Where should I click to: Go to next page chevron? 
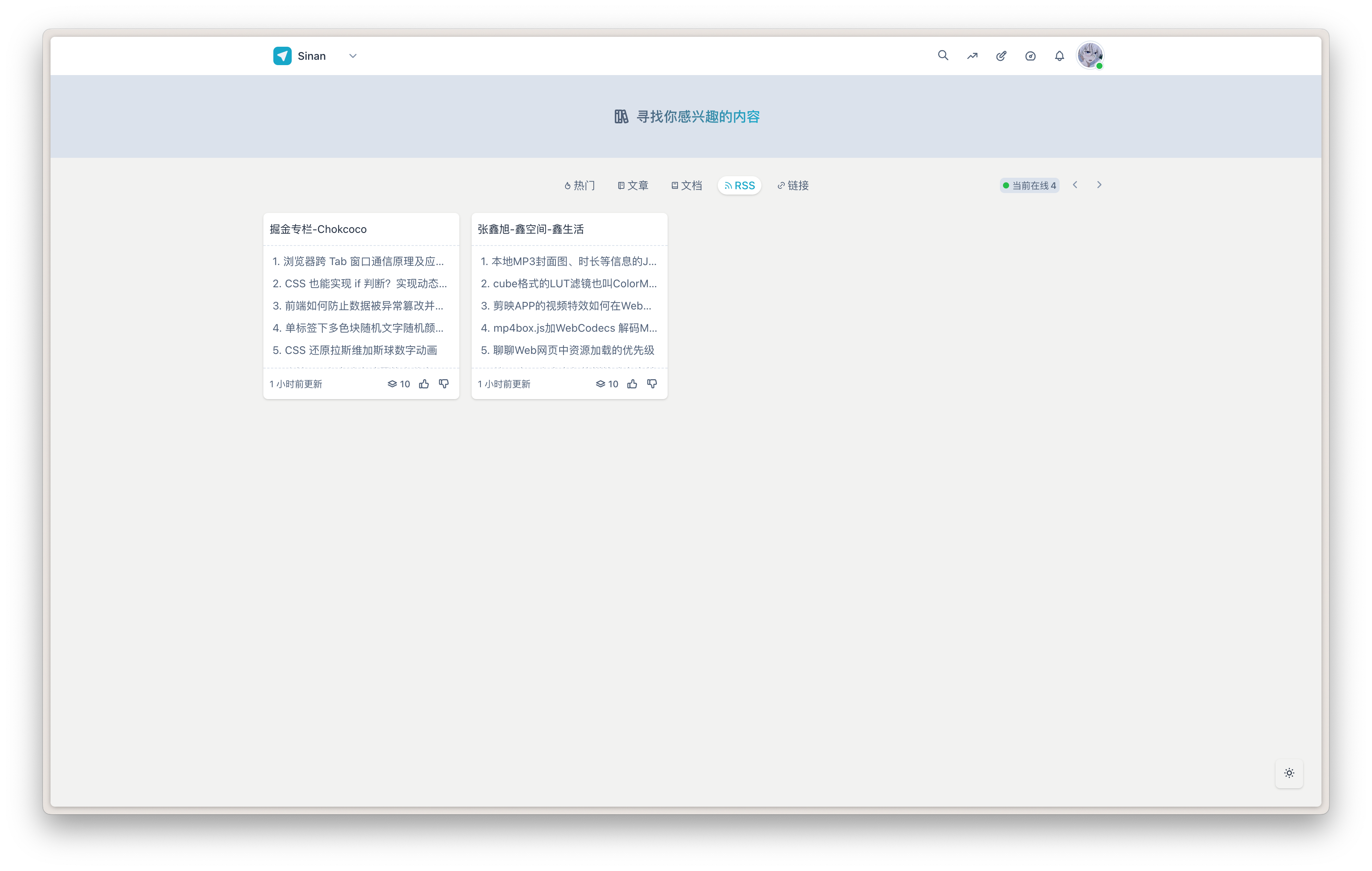[1099, 185]
